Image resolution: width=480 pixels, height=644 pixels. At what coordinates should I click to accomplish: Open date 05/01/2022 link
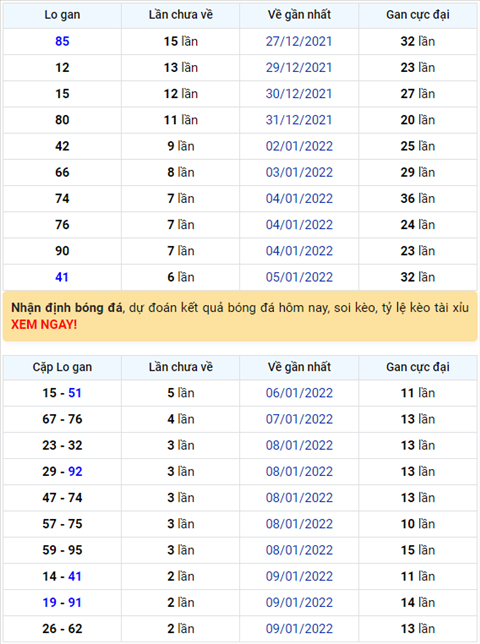[x=299, y=277]
